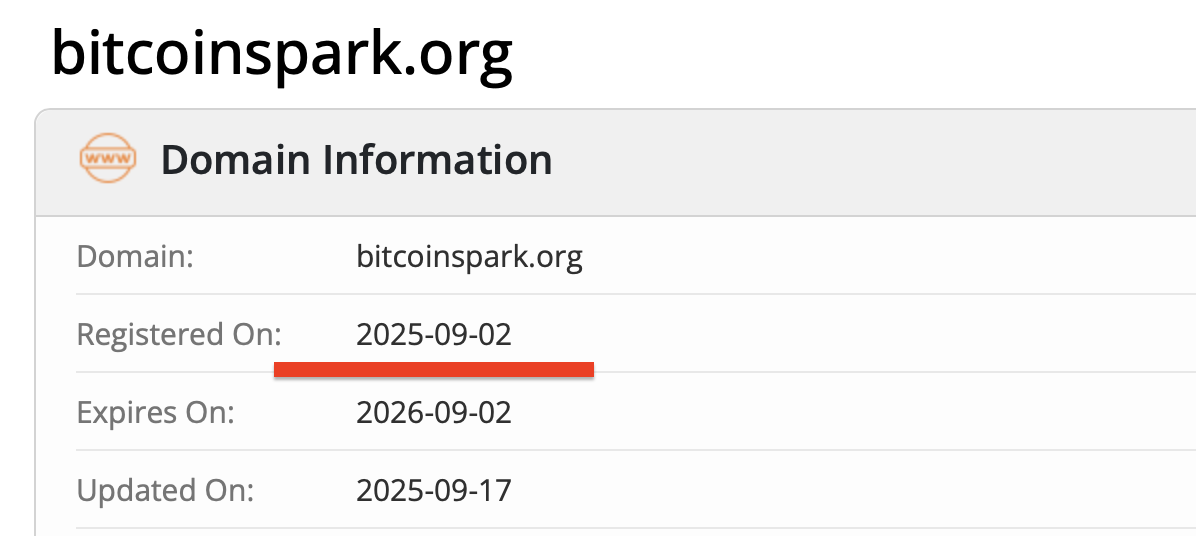This screenshot has height=536, width=1196.
Task: Click the "Expires On:" label
Action: pos(155,412)
